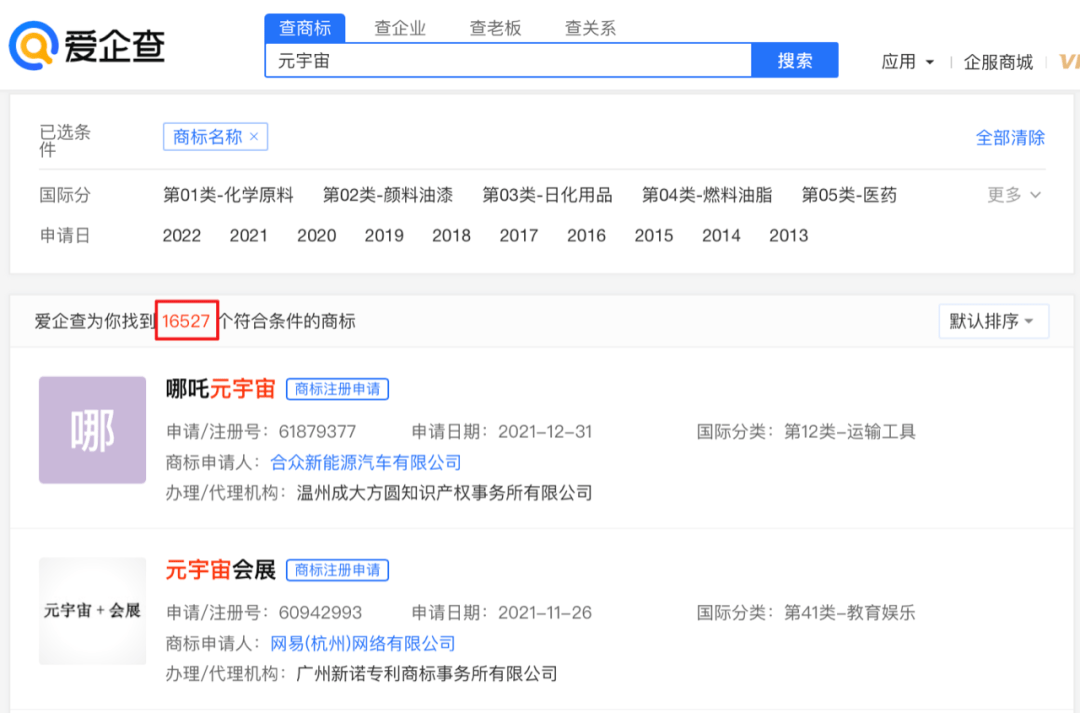Select application year 2015
The width and height of the screenshot is (1080, 713).
654,236
